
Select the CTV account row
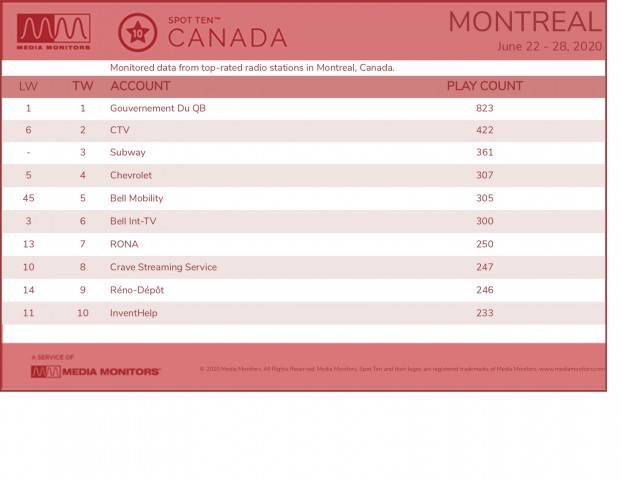click(x=304, y=130)
